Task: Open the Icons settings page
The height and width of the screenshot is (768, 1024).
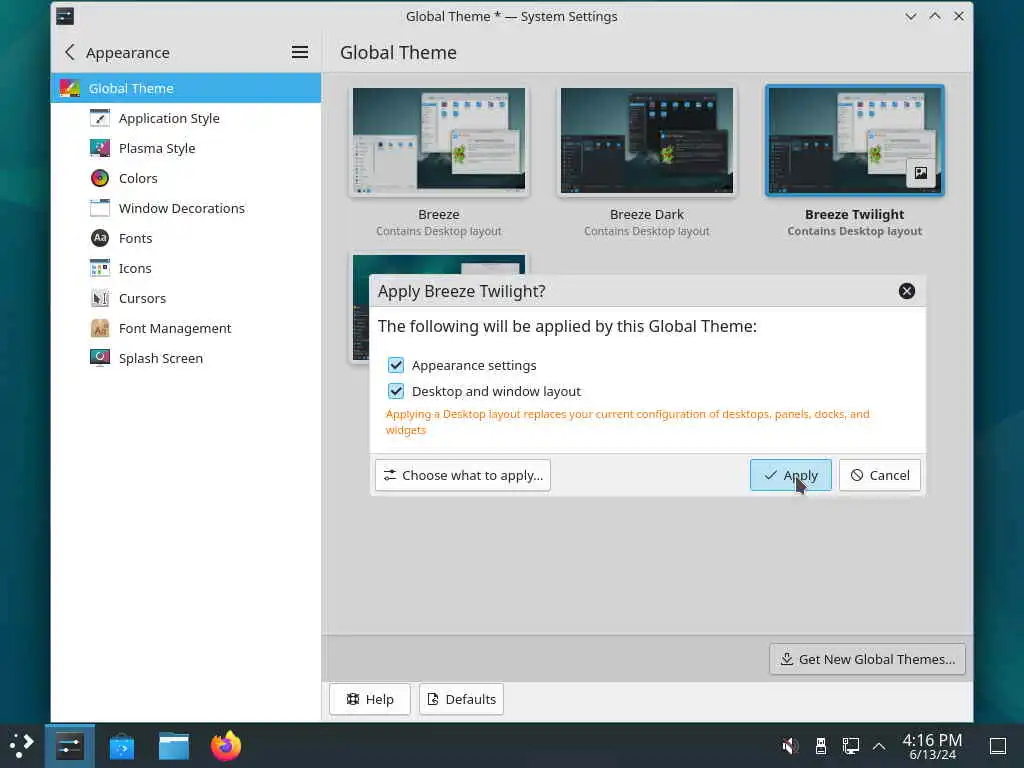Action: (x=185, y=268)
